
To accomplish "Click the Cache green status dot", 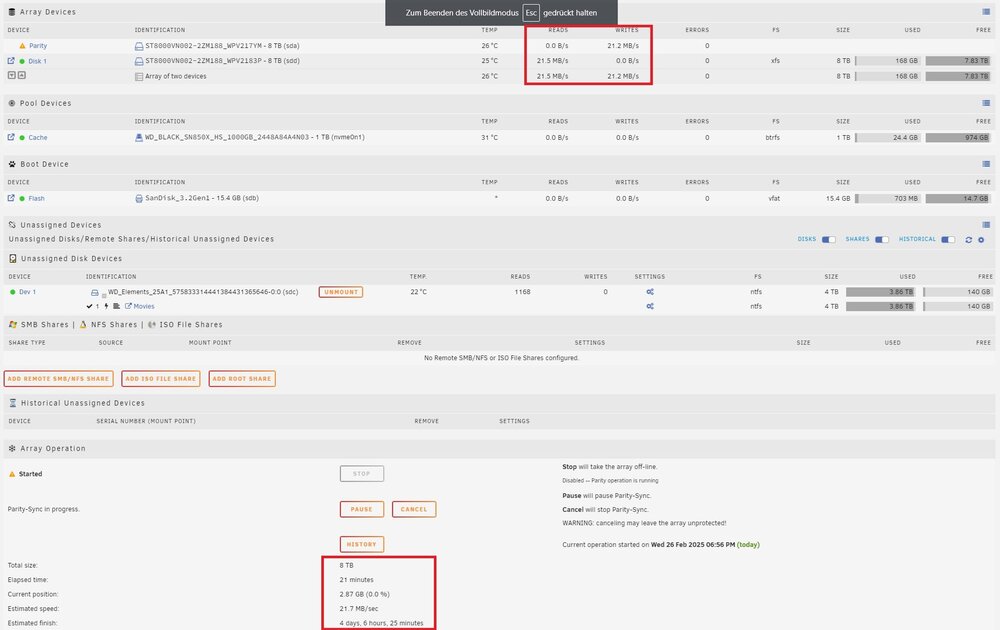I will pos(22,138).
